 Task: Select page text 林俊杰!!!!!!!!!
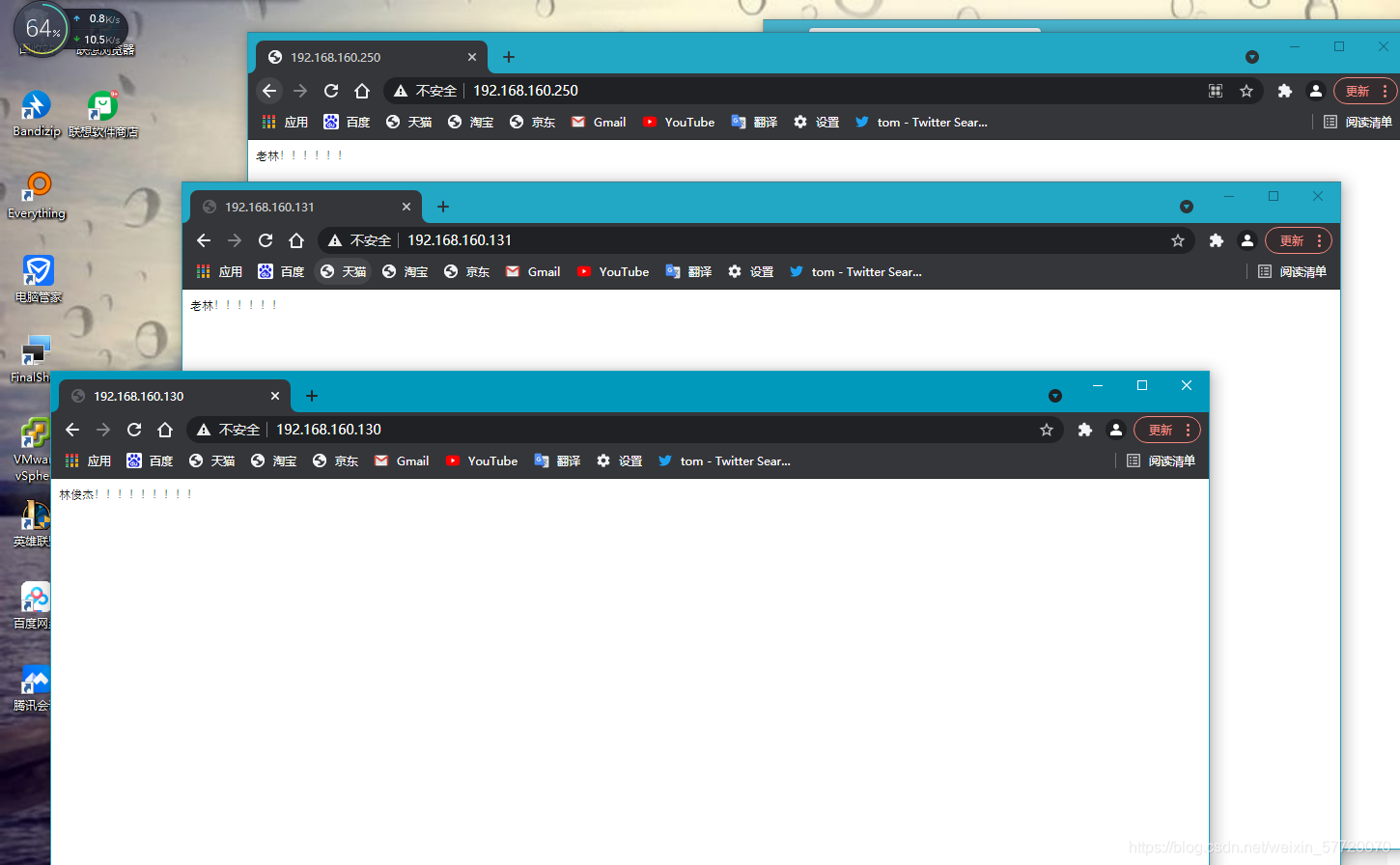[x=126, y=494]
